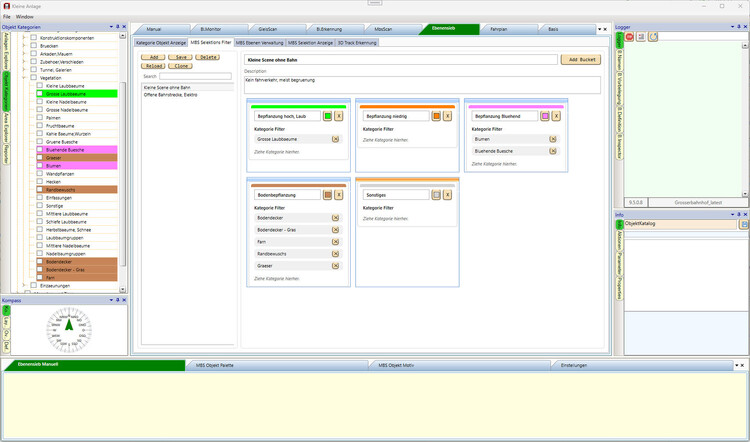
Task: Click the list icon in Logger toolbar
Action: 641,37
